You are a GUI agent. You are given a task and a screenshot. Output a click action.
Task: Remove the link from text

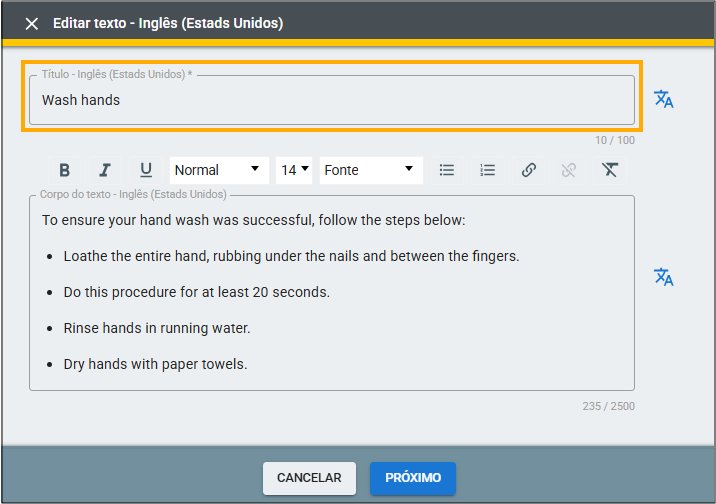click(569, 170)
